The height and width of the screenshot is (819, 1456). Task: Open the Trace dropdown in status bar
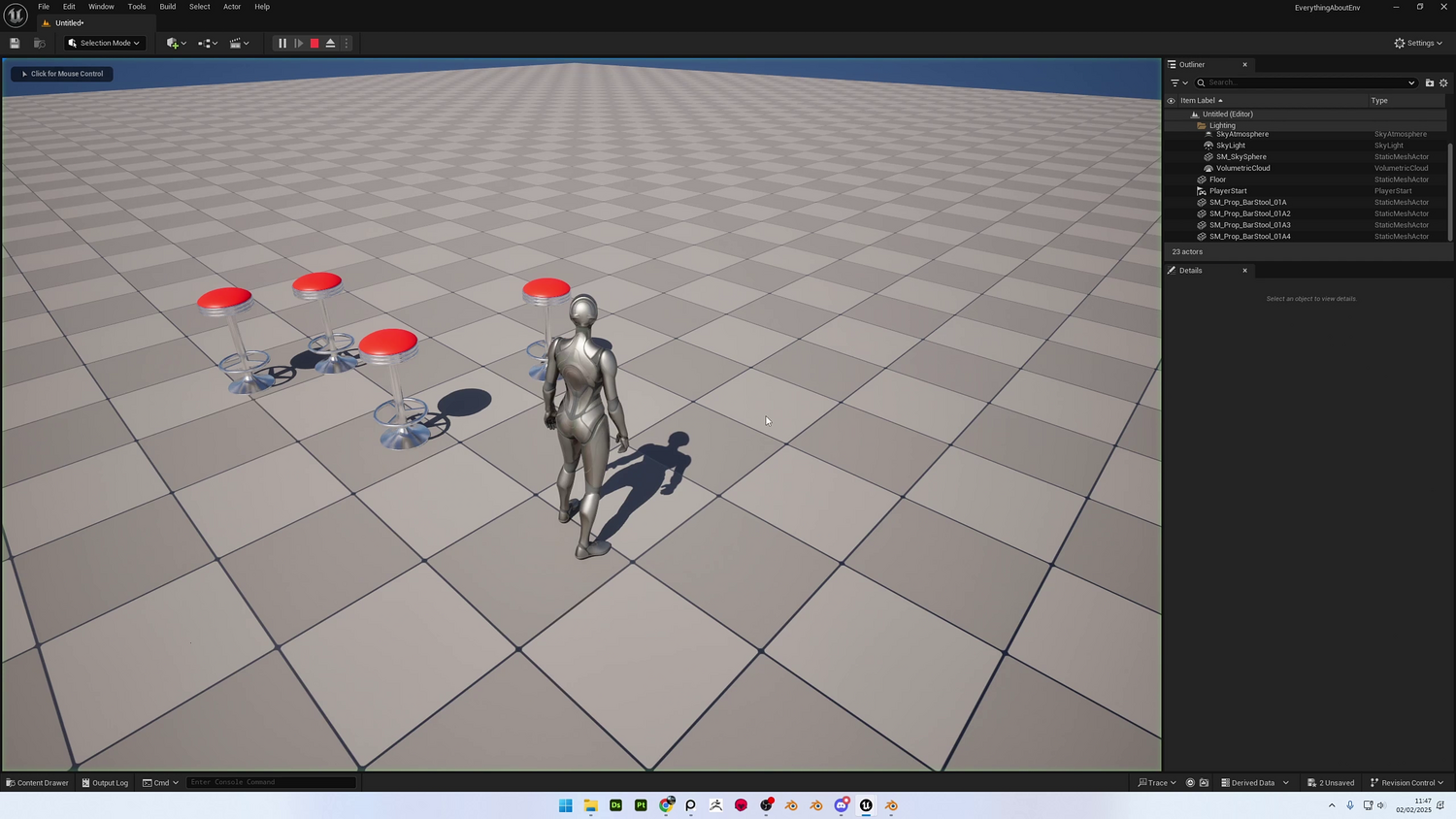(1157, 783)
